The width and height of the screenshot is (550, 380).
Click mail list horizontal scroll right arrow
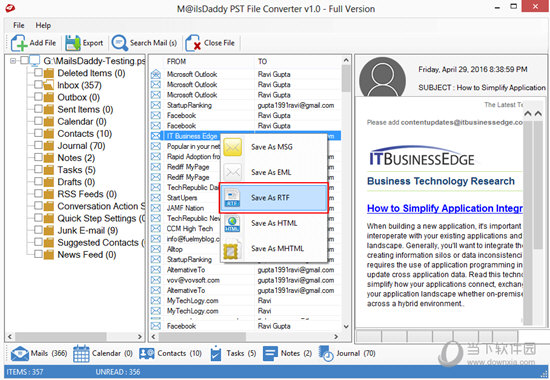click(336, 337)
